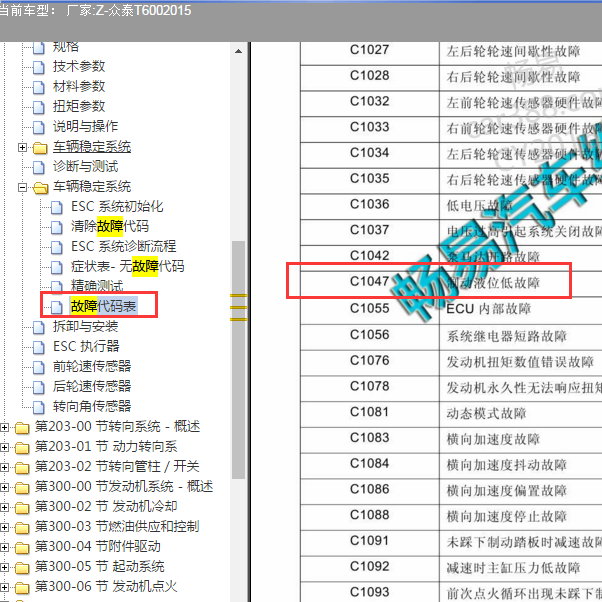Expand 第203-00 节转向系统 - 概述
This screenshot has height=602, width=602.
point(4,427)
